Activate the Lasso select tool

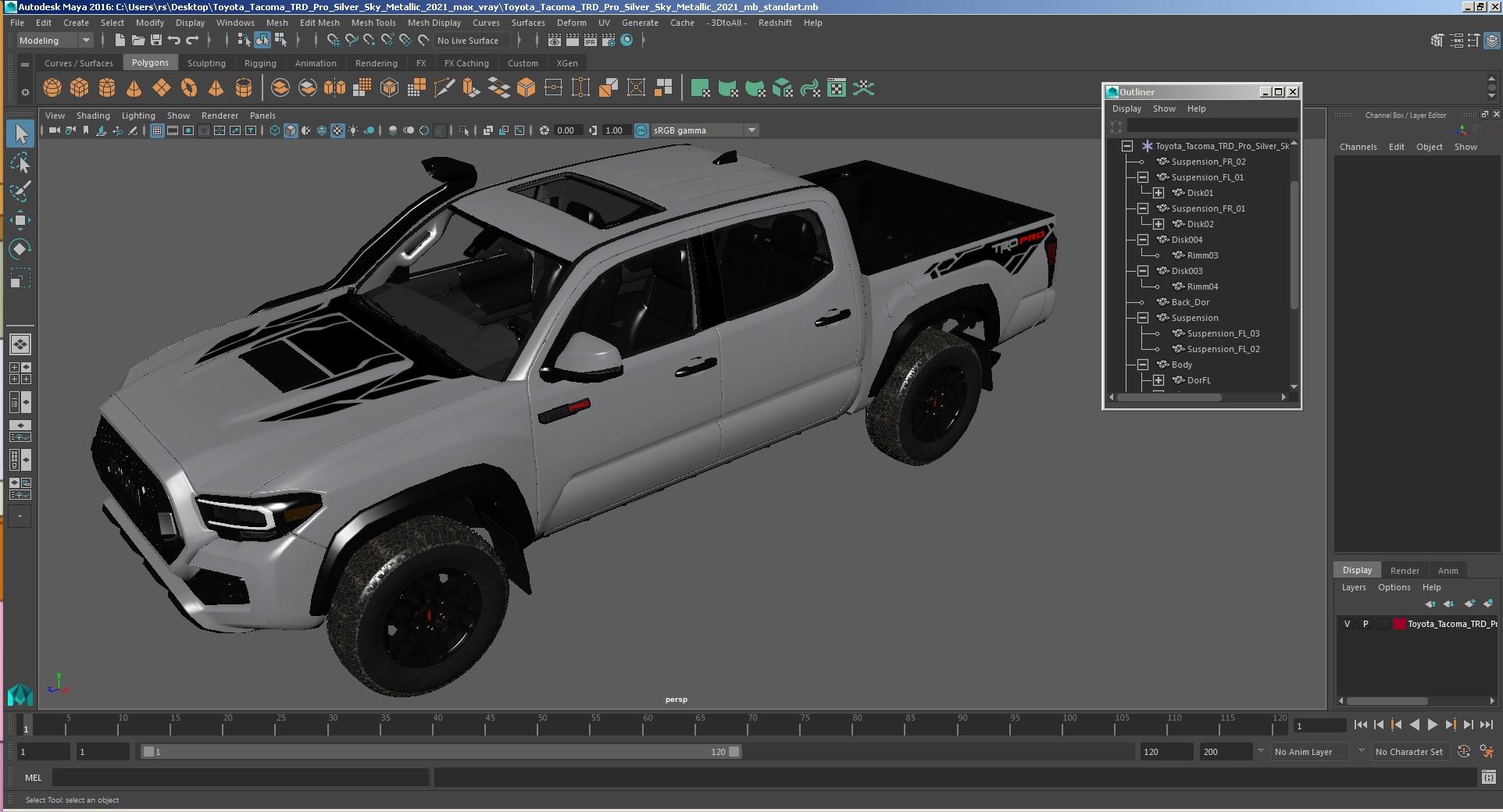[20, 162]
